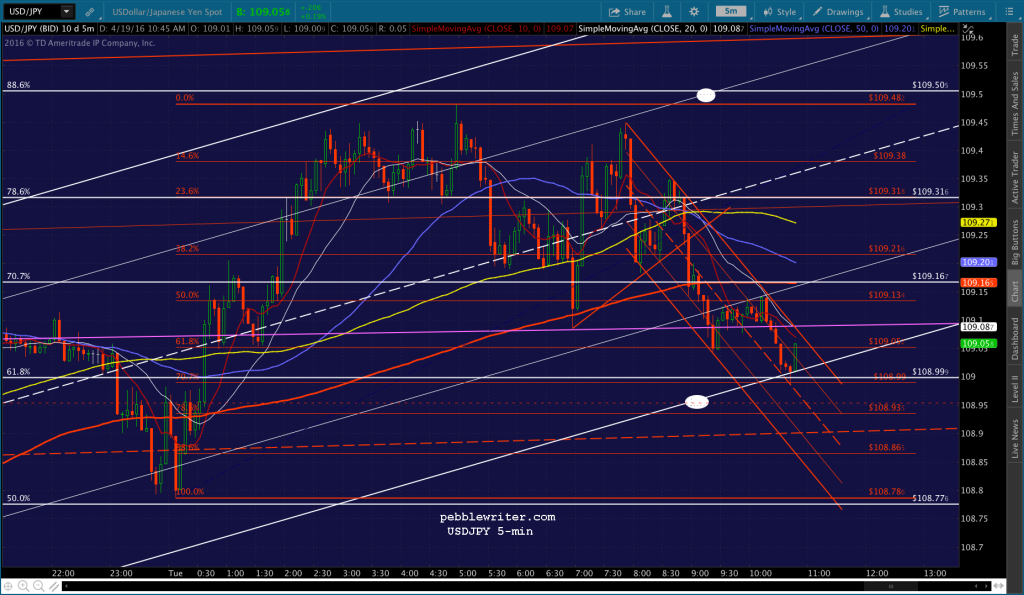Click the blue 109.20 price bubble
Viewport: 1024px width, 595px height.
pos(978,262)
